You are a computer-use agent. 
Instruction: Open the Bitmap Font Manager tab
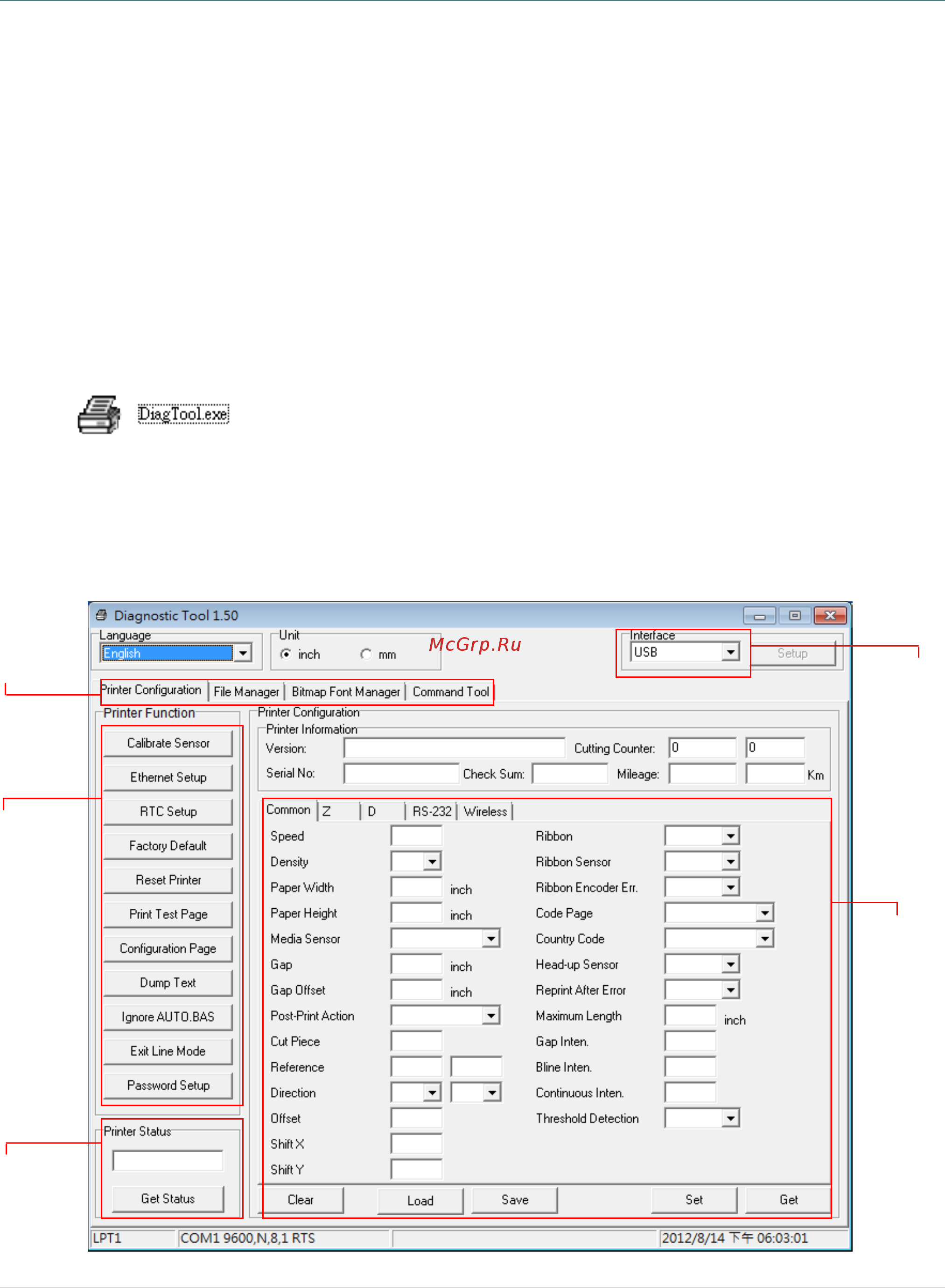point(345,692)
